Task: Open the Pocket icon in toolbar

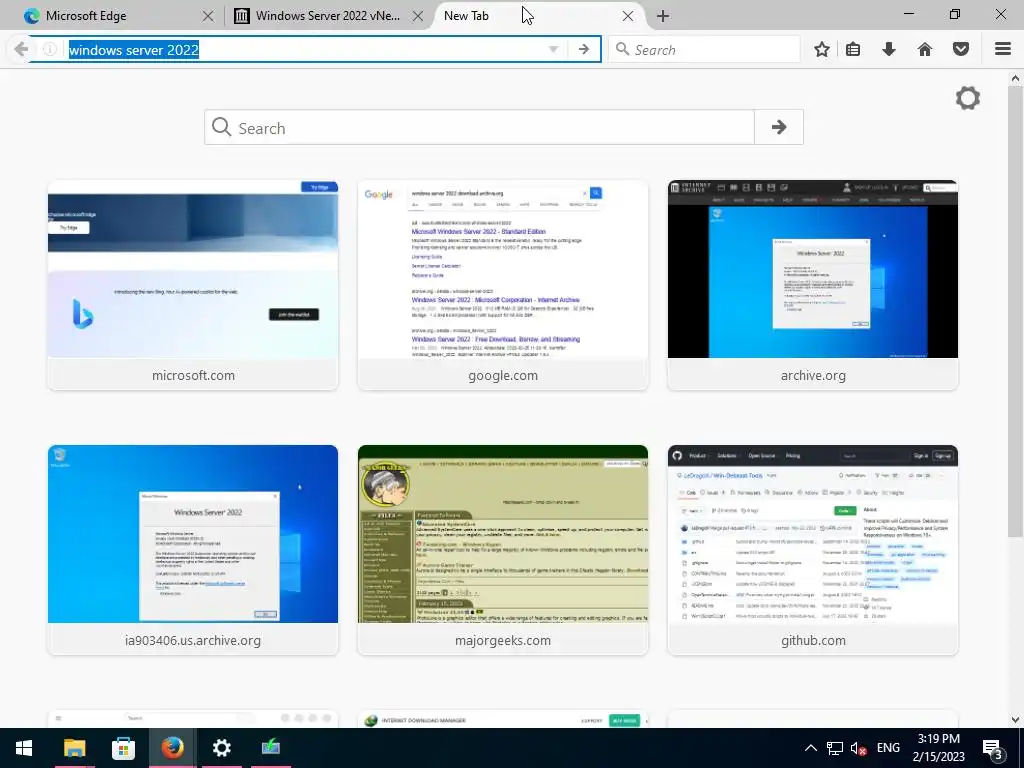Action: pos(961,50)
